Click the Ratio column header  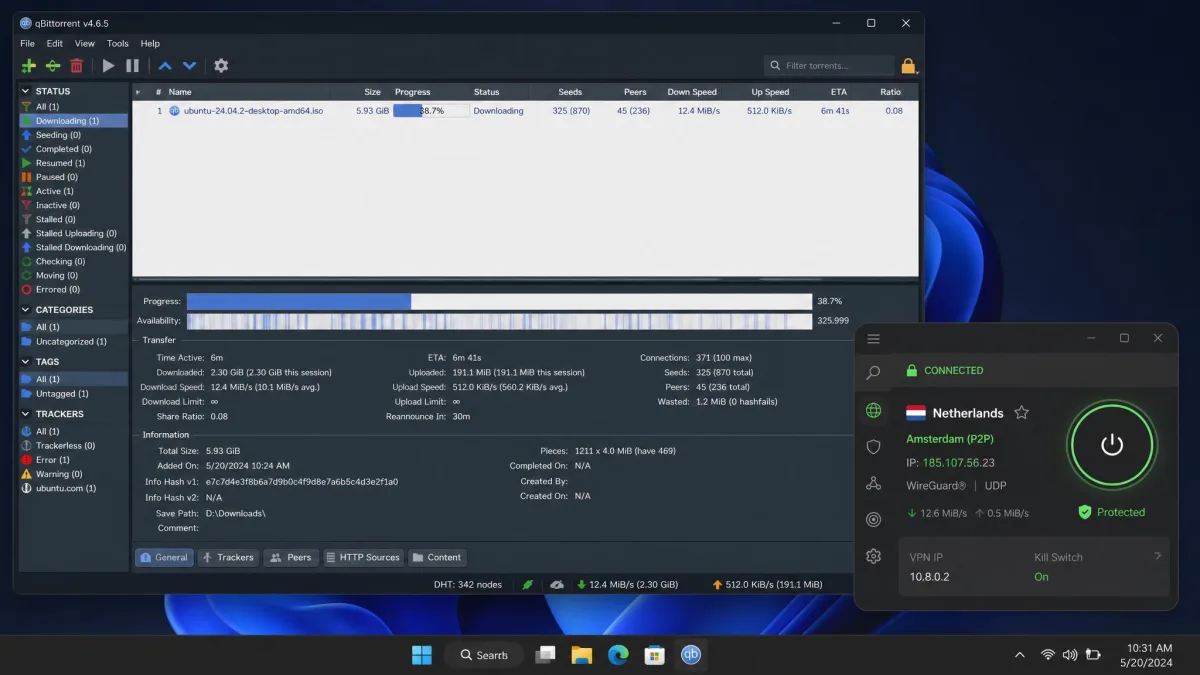coord(890,92)
